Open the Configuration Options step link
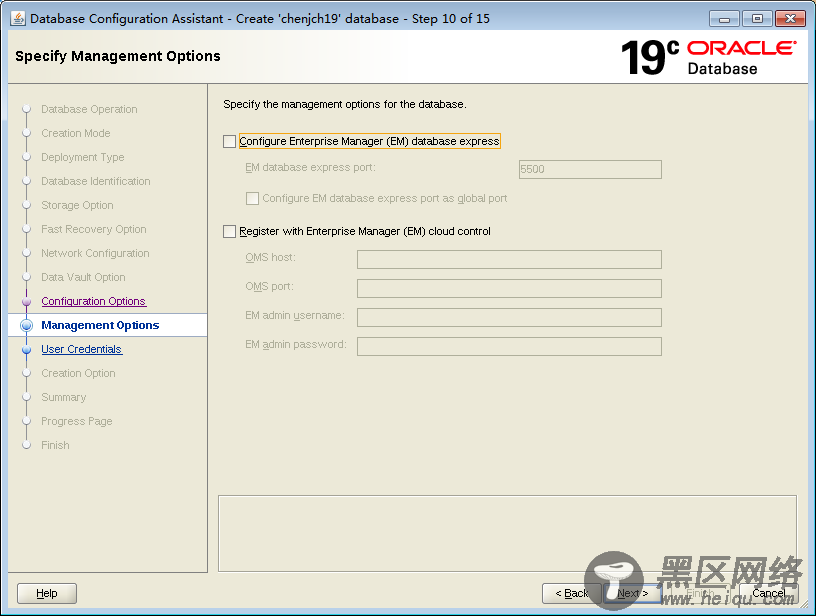This screenshot has width=816, height=616. click(x=94, y=301)
